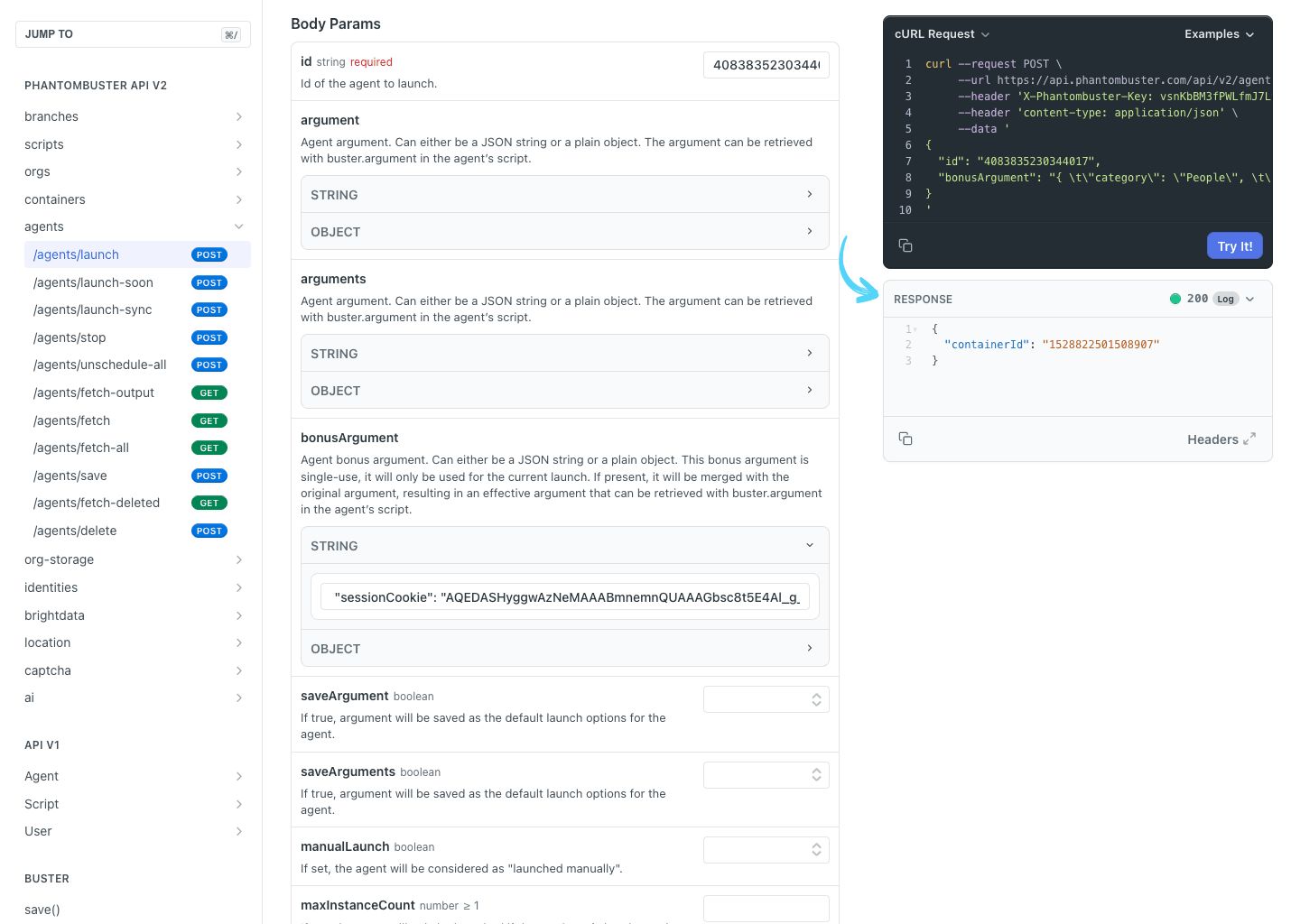This screenshot has height=924, width=1291.
Task: Expand the captcha section
Action: 133,670
